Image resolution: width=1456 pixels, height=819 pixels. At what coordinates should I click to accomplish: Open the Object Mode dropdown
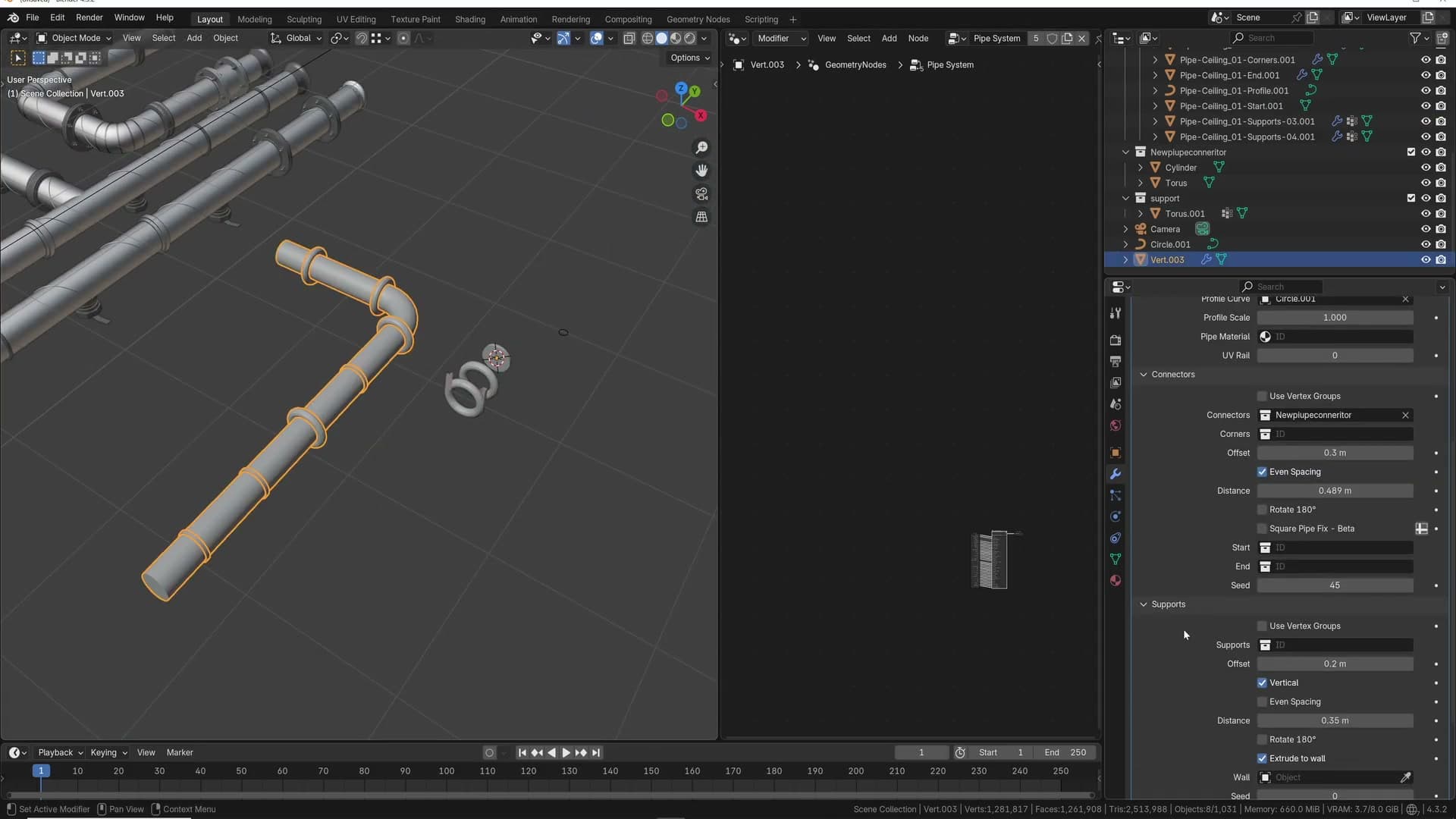click(74, 38)
